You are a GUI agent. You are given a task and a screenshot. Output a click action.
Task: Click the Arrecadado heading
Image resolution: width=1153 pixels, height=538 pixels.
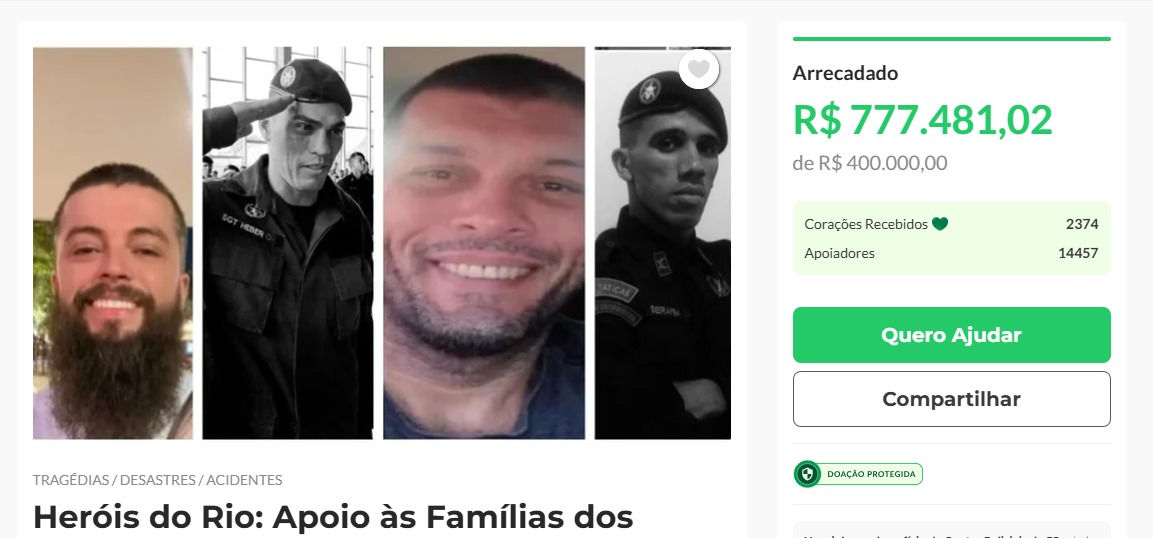pyautogui.click(x=845, y=73)
